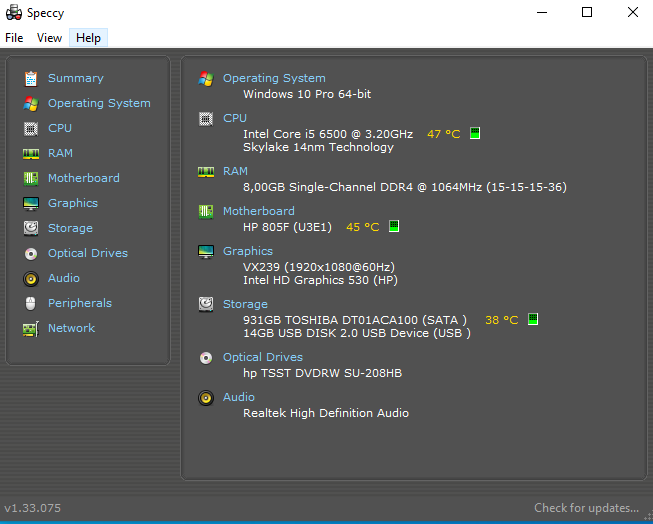The image size is (653, 524).
Task: Click the Motherboard icon in summary panel
Action: coord(206,212)
